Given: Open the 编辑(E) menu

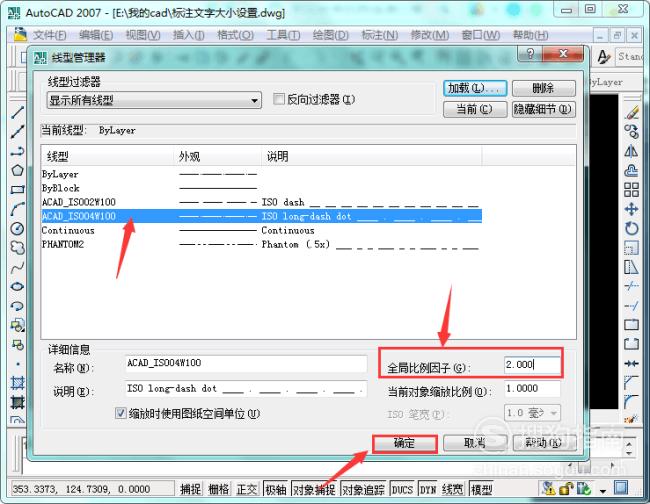Looking at the screenshot, I should point(96,35).
